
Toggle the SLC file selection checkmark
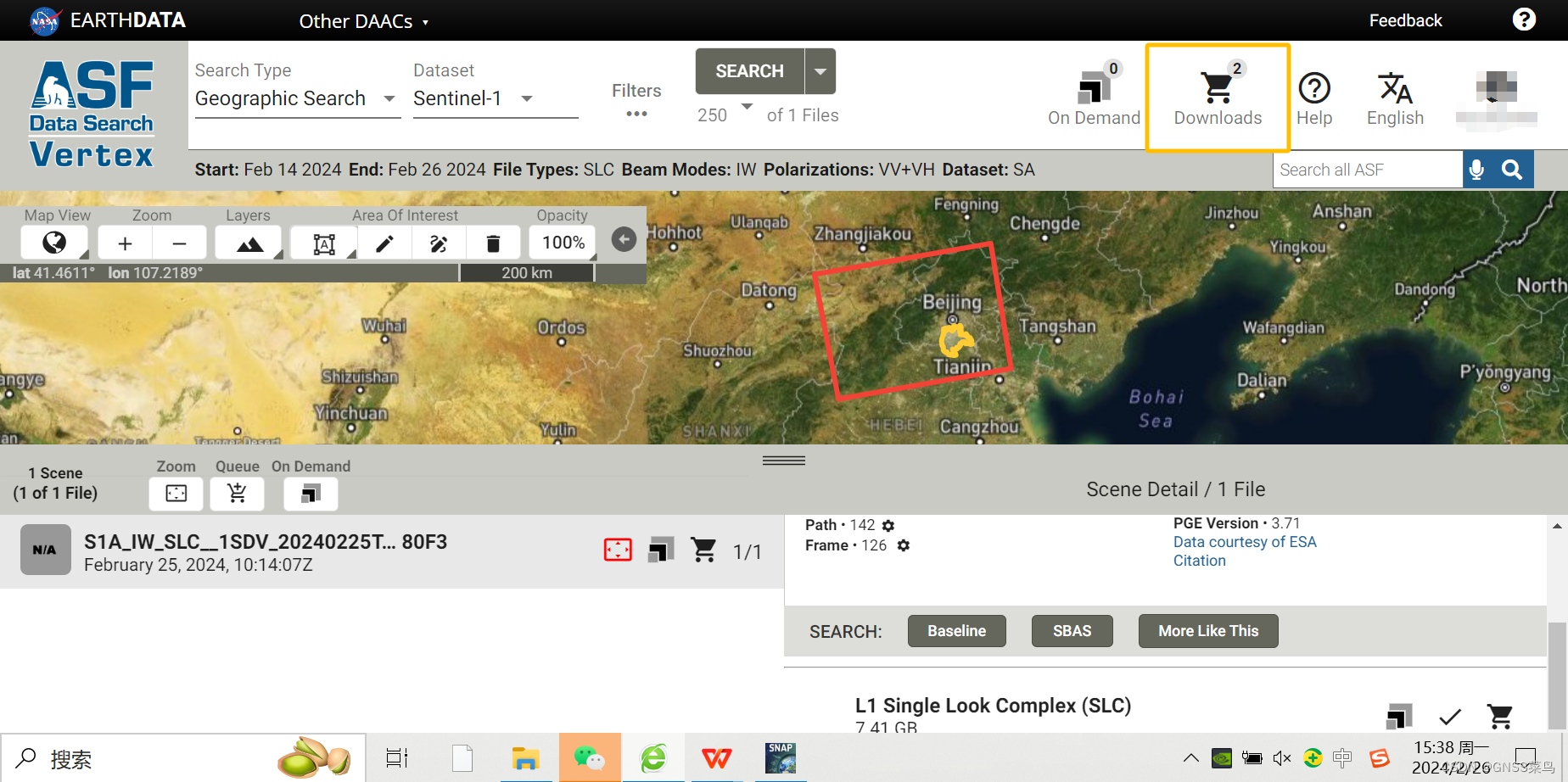pos(1450,717)
